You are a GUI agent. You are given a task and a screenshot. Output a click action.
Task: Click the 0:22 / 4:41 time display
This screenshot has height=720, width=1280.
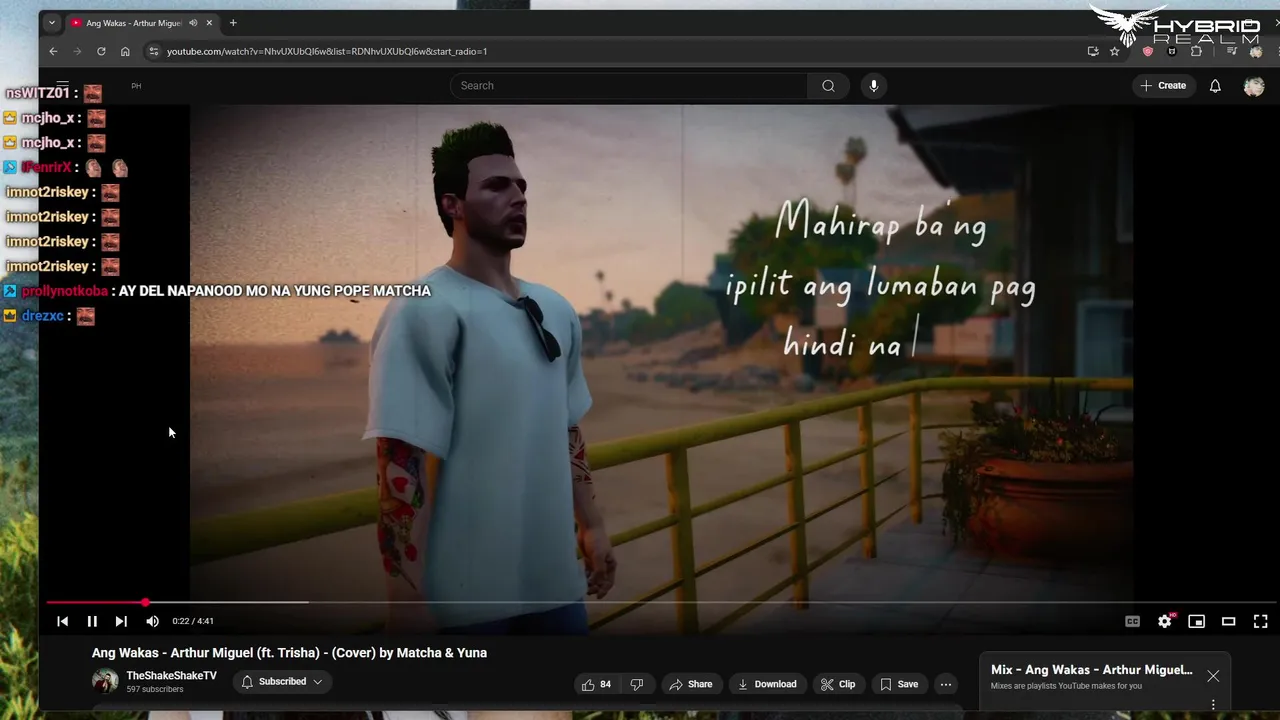point(193,621)
